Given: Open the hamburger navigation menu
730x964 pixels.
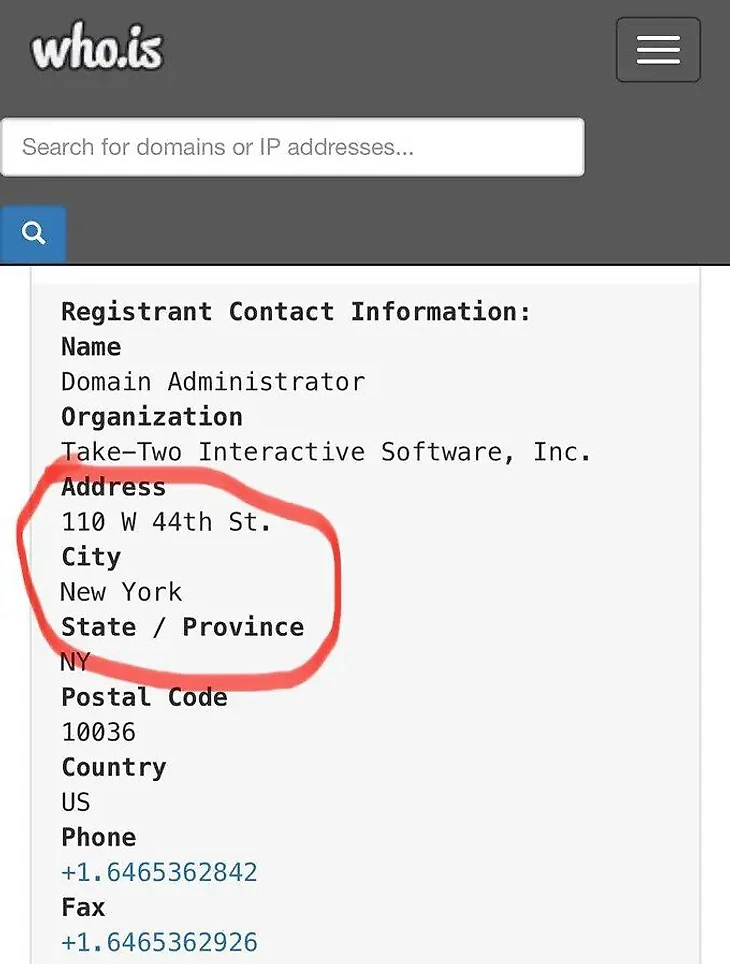Looking at the screenshot, I should click(657, 50).
